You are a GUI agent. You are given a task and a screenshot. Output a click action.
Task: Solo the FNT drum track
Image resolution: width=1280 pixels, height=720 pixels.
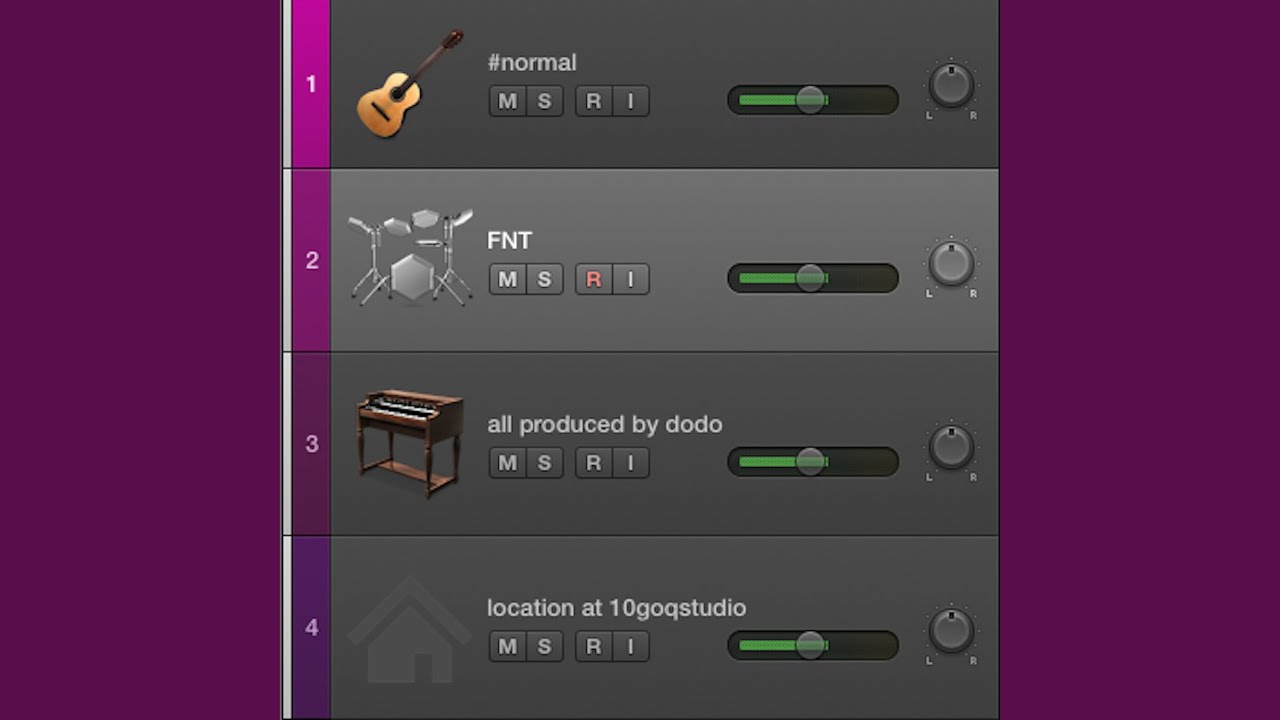[x=544, y=279]
